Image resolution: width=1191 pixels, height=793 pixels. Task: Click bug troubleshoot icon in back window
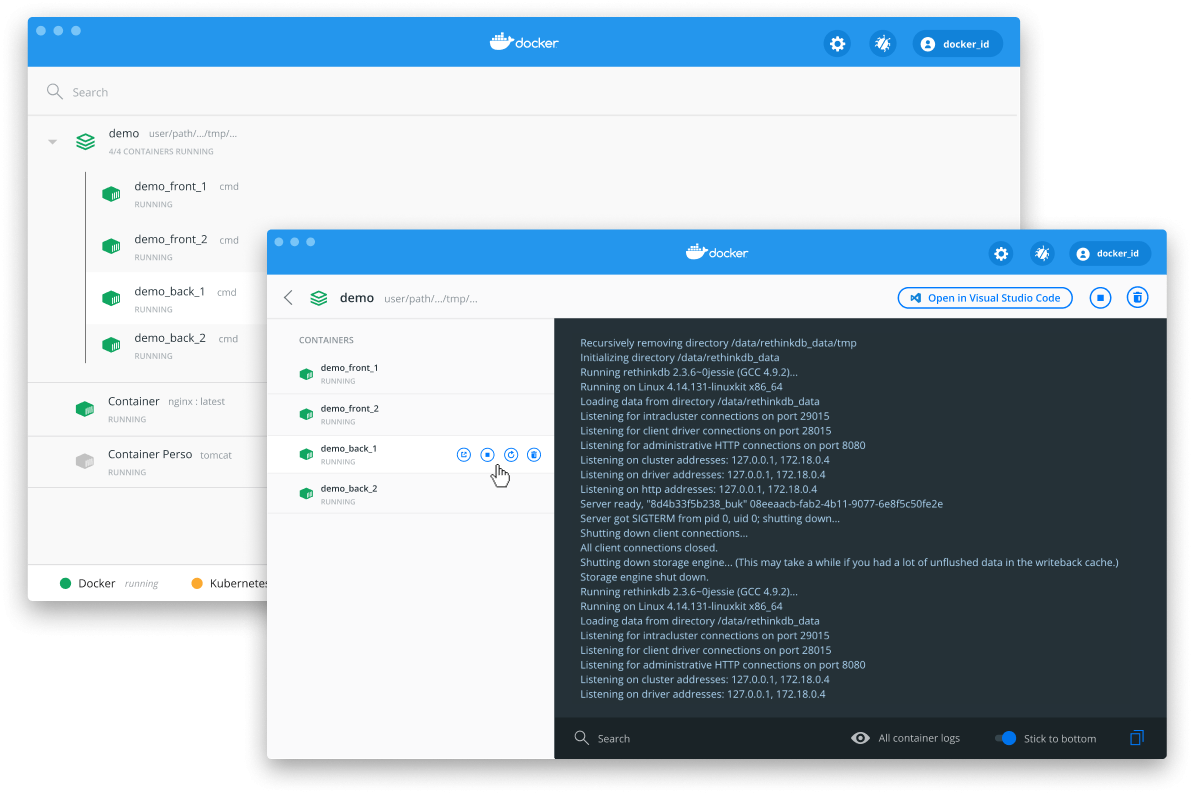883,44
